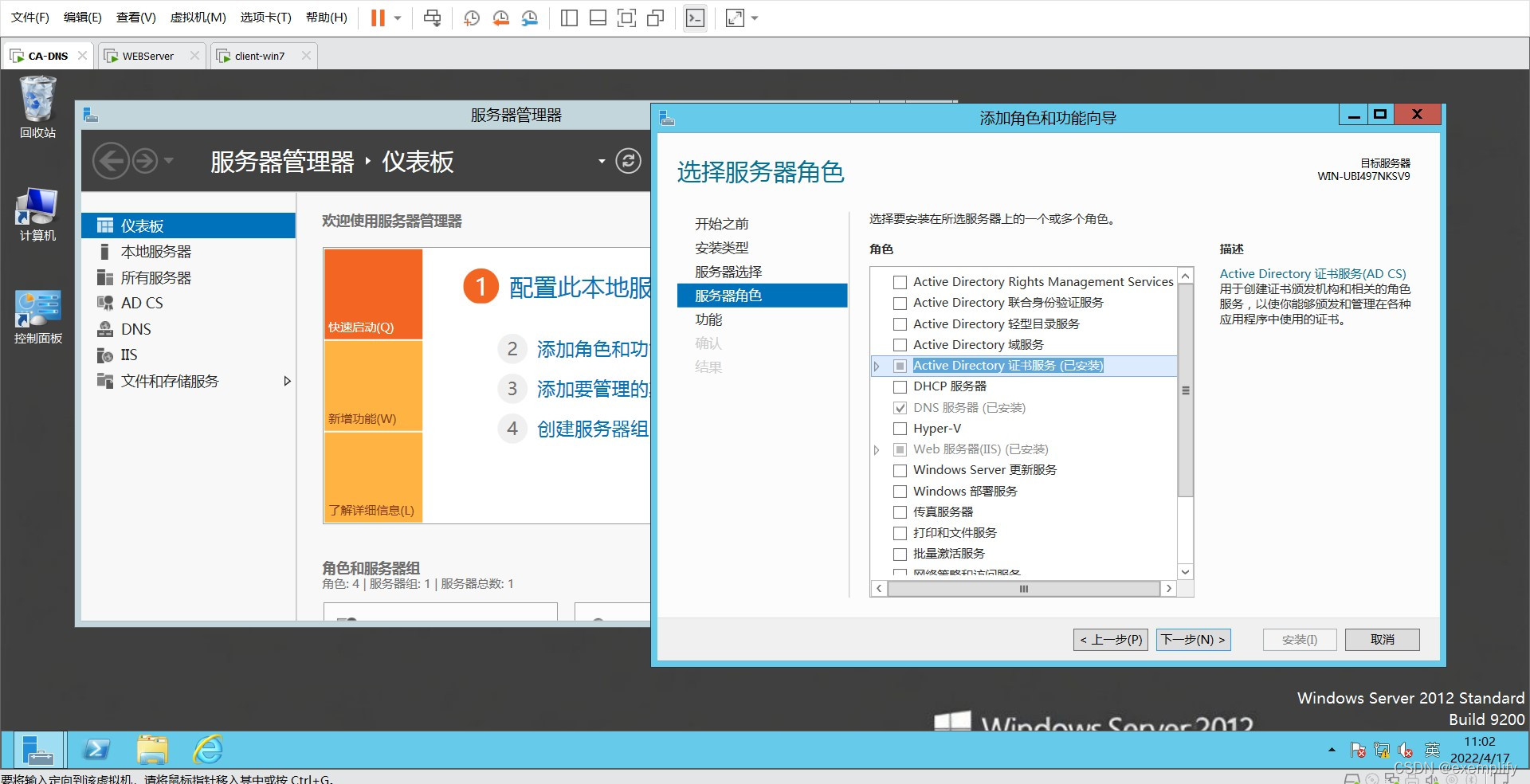Screen dimensions: 1530x784
Task: Click the 上一步(P) button
Action: [x=1110, y=640]
